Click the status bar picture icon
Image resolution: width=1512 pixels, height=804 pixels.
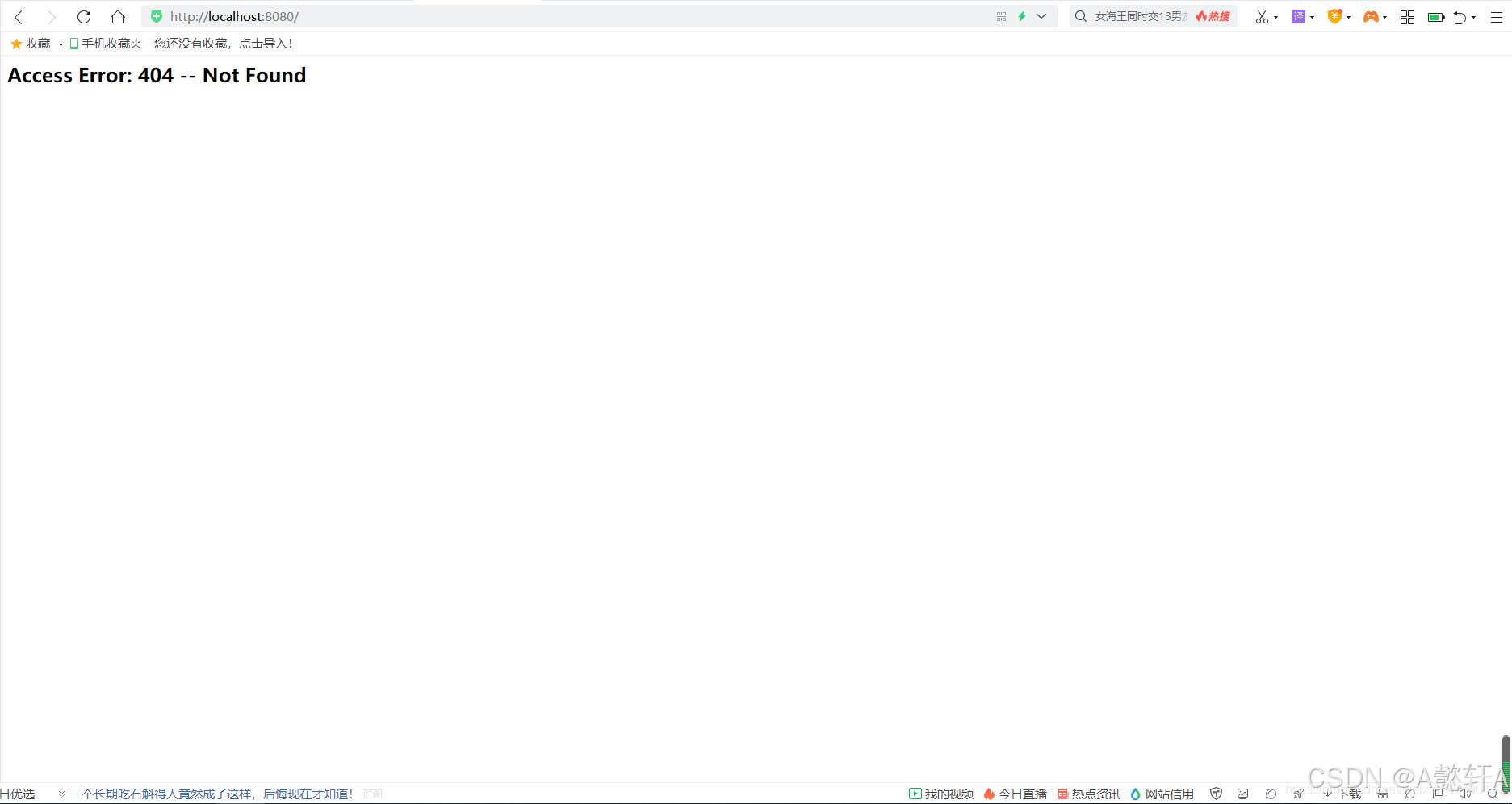tap(1243, 794)
